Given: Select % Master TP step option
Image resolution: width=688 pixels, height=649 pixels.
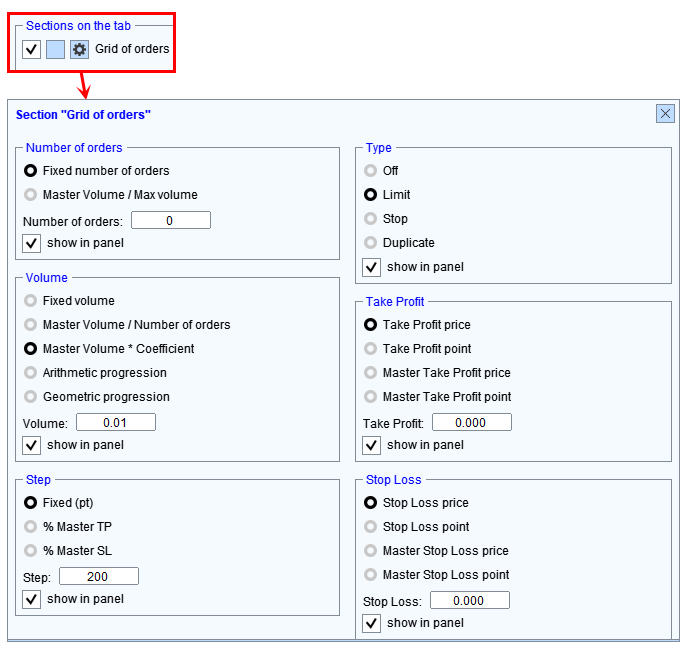Looking at the screenshot, I should 32,527.
